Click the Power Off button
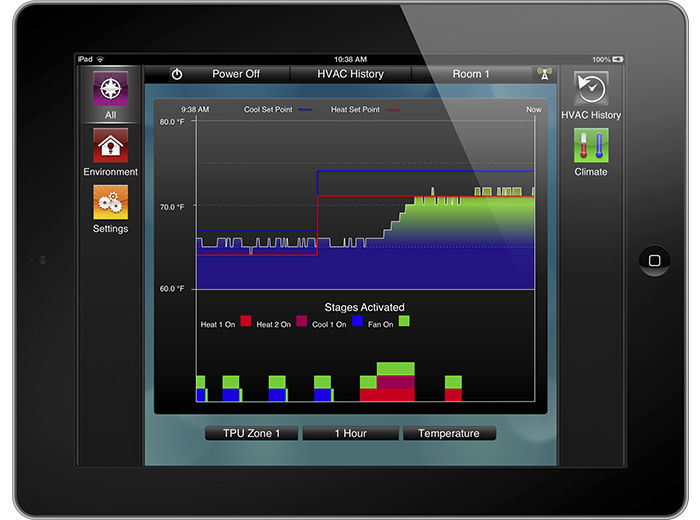The width and height of the screenshot is (700, 520). tap(236, 74)
